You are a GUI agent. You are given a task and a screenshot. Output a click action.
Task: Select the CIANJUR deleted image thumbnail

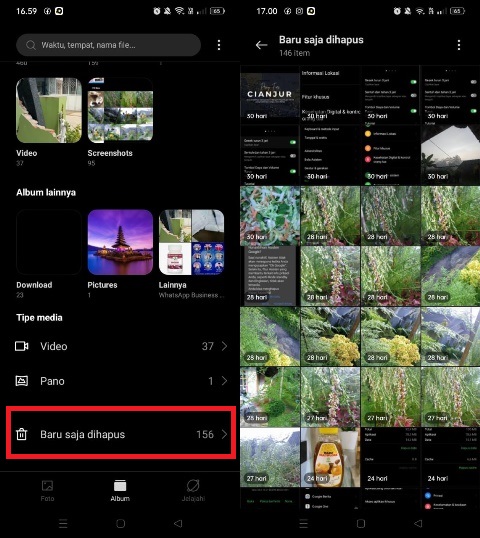point(270,95)
